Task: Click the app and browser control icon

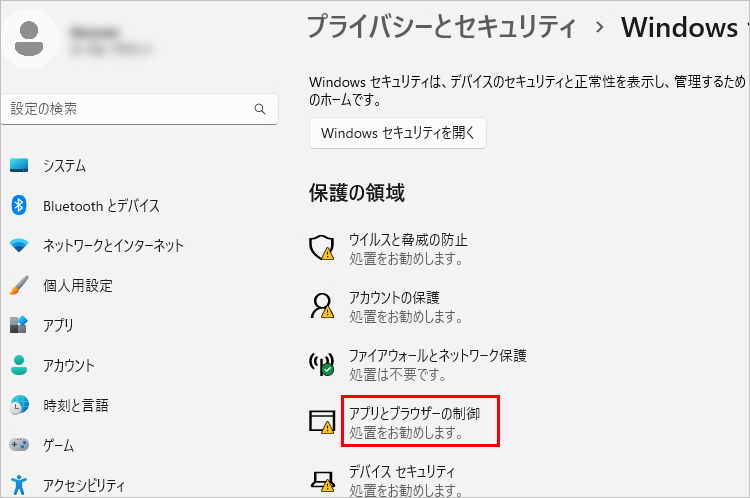Action: click(x=321, y=422)
